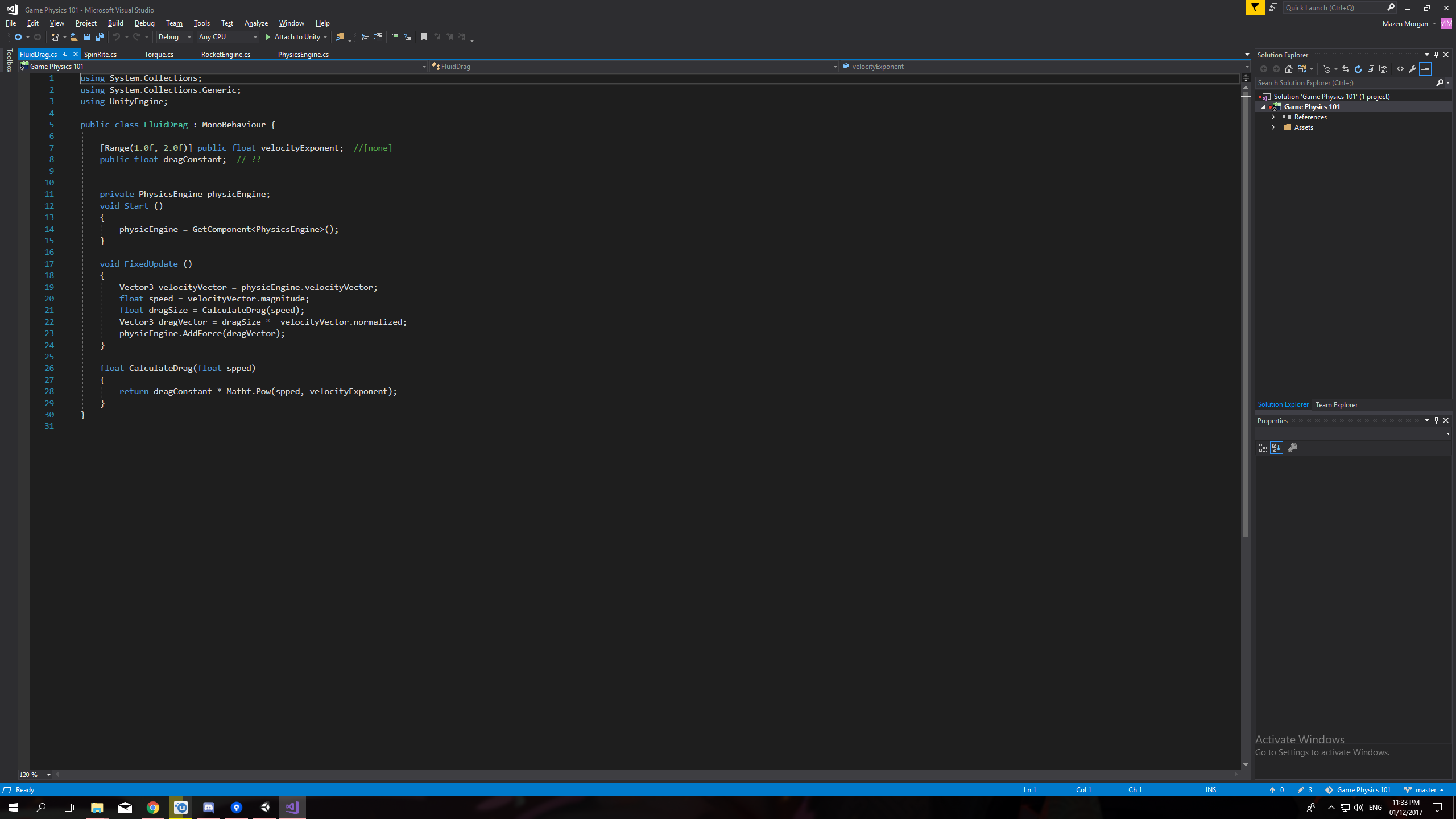The height and width of the screenshot is (819, 1456).
Task: Expand the Assets folder node
Action: tap(1273, 127)
